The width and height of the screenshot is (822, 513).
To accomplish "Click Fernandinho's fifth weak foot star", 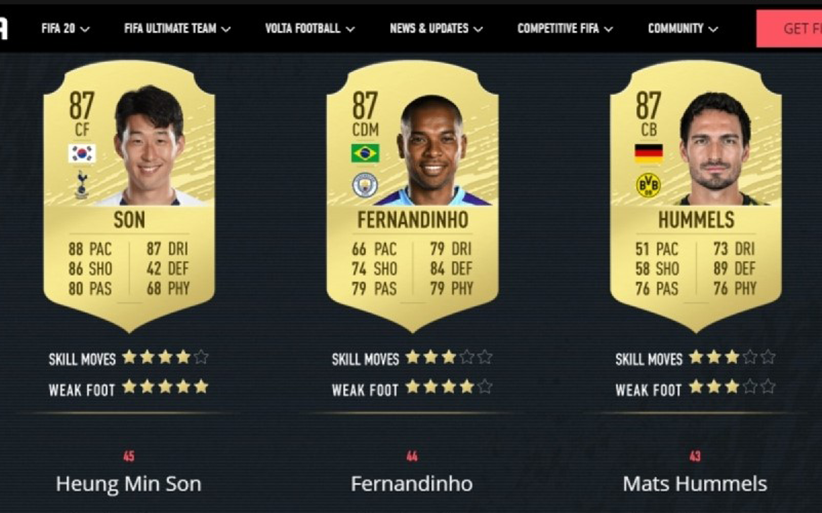I will point(485,387).
